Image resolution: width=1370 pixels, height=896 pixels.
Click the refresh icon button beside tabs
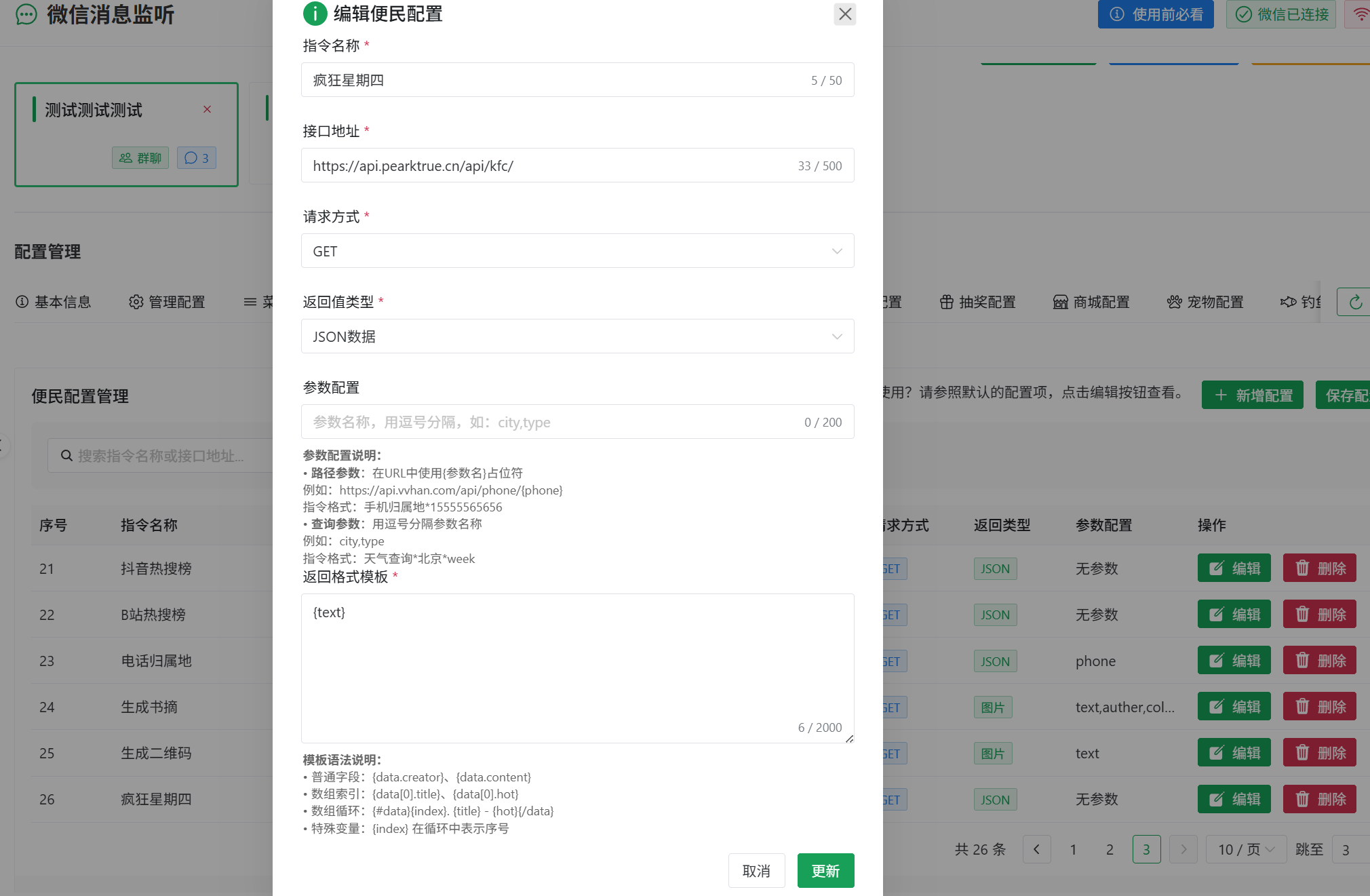1354,302
